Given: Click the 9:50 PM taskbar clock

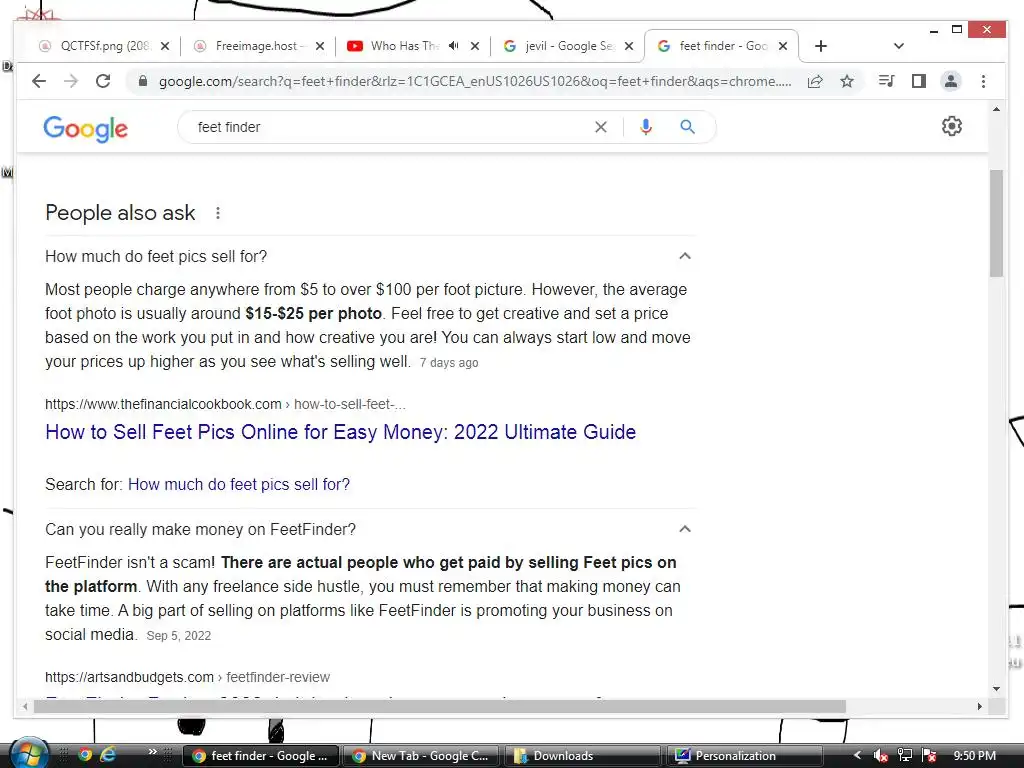Looking at the screenshot, I should click(x=974, y=756).
